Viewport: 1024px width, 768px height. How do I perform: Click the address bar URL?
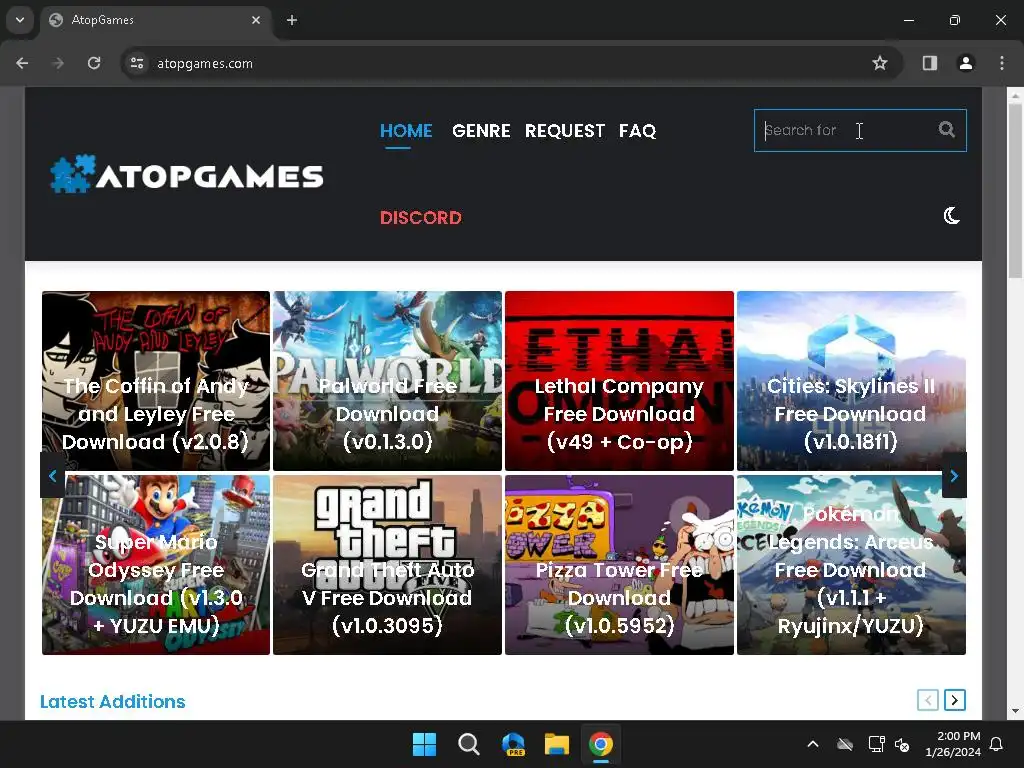click(204, 63)
